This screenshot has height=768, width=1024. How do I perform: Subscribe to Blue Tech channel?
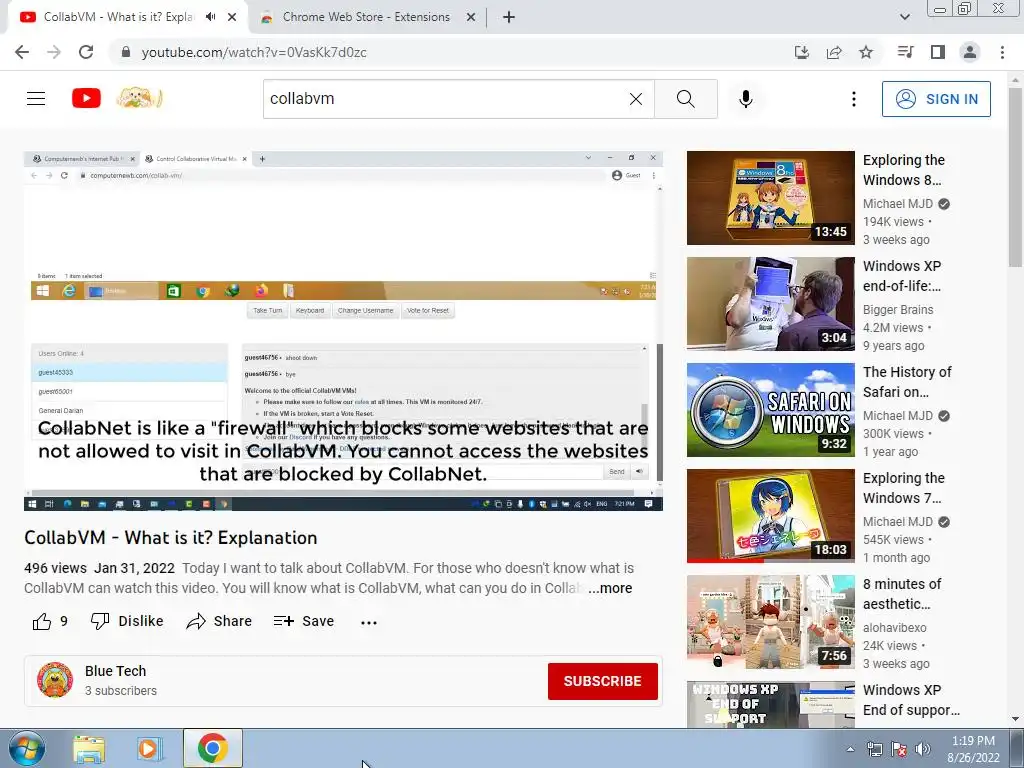pos(603,680)
